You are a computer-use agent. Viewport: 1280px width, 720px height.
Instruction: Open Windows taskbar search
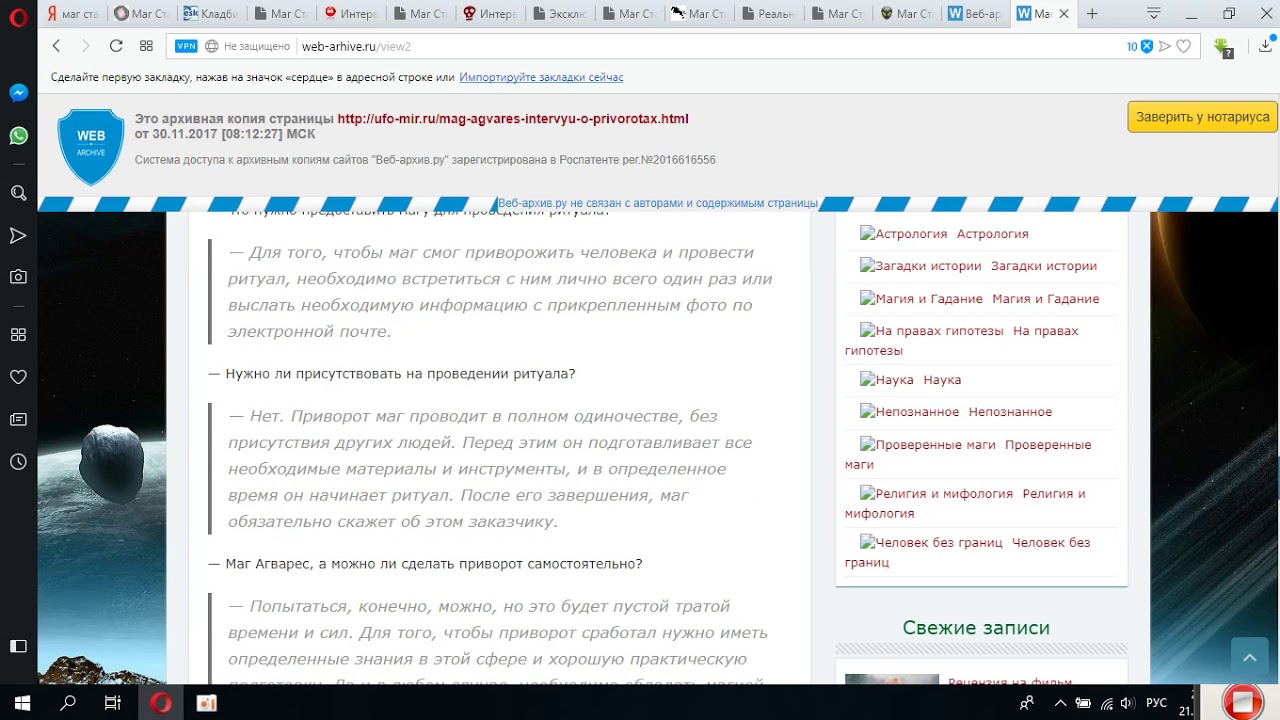tap(68, 703)
